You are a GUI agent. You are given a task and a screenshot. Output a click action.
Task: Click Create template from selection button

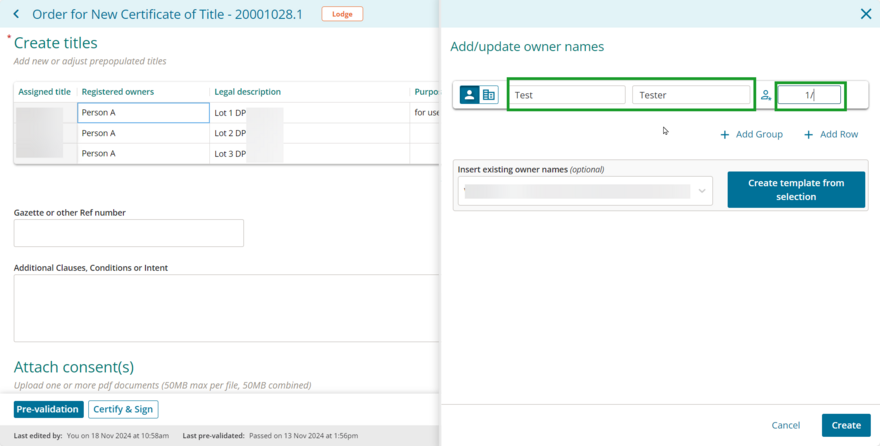point(796,190)
